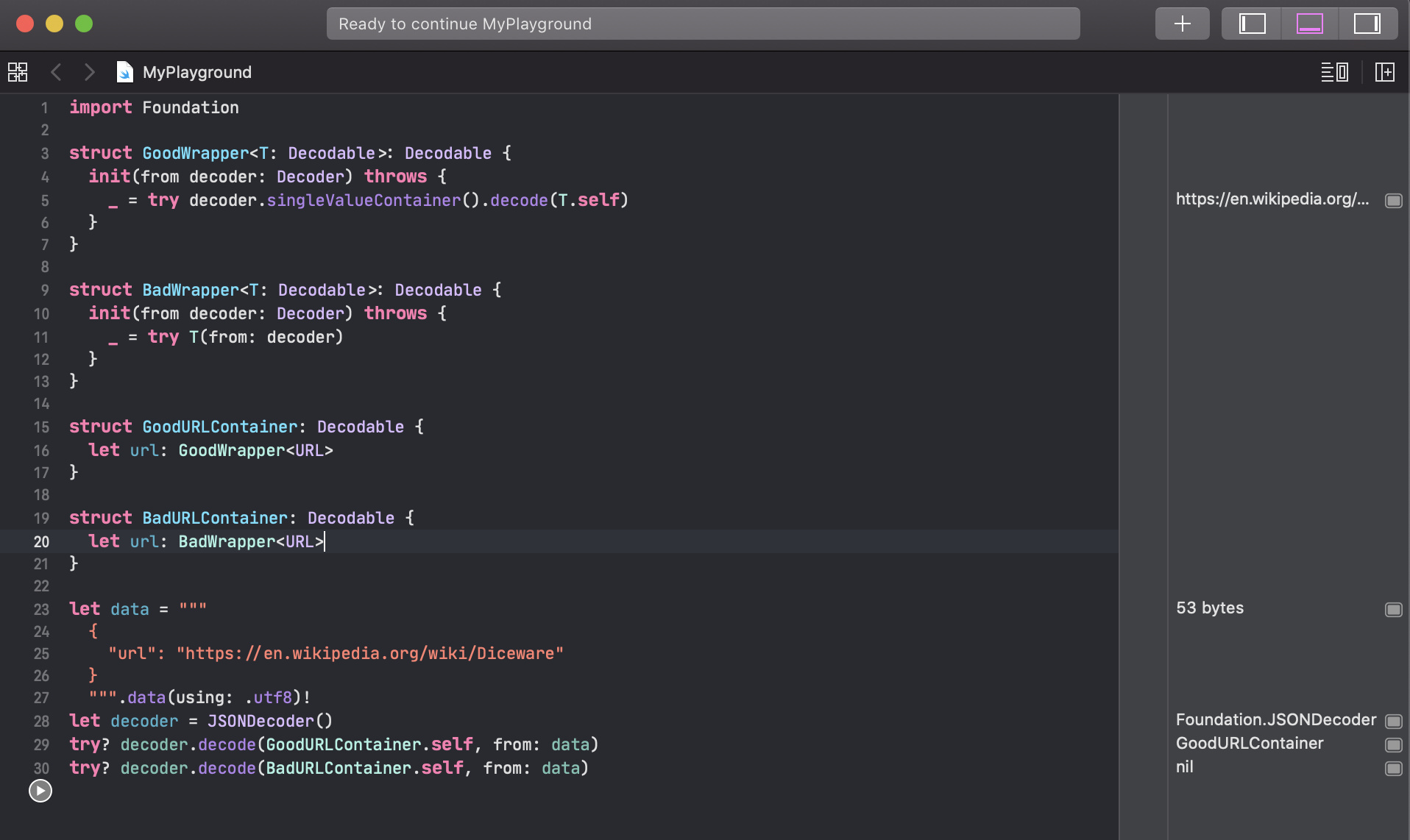This screenshot has height=840, width=1410.
Task: Open the Library using the plus button
Action: point(1181,23)
